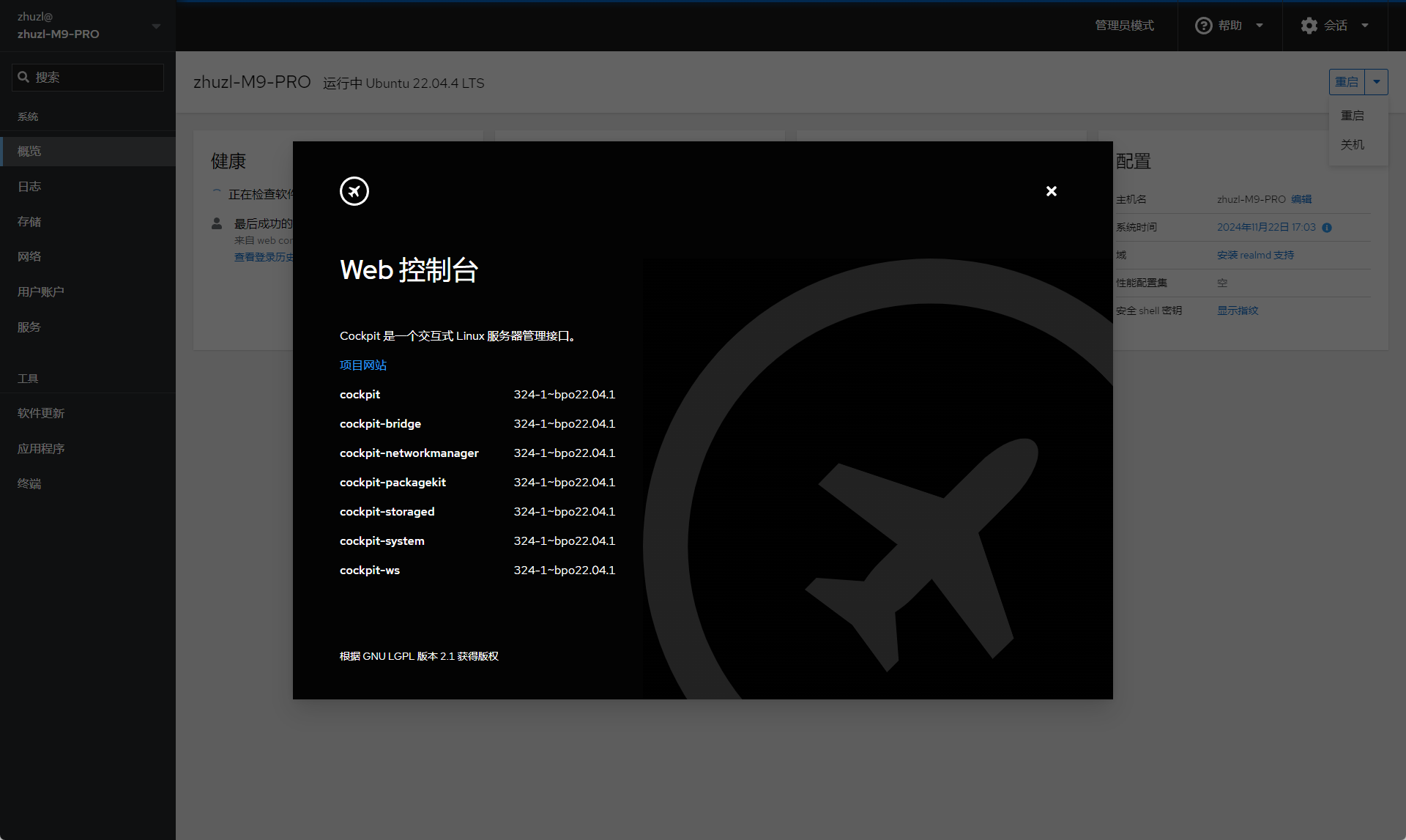Open the 项目网站 link

[363, 365]
